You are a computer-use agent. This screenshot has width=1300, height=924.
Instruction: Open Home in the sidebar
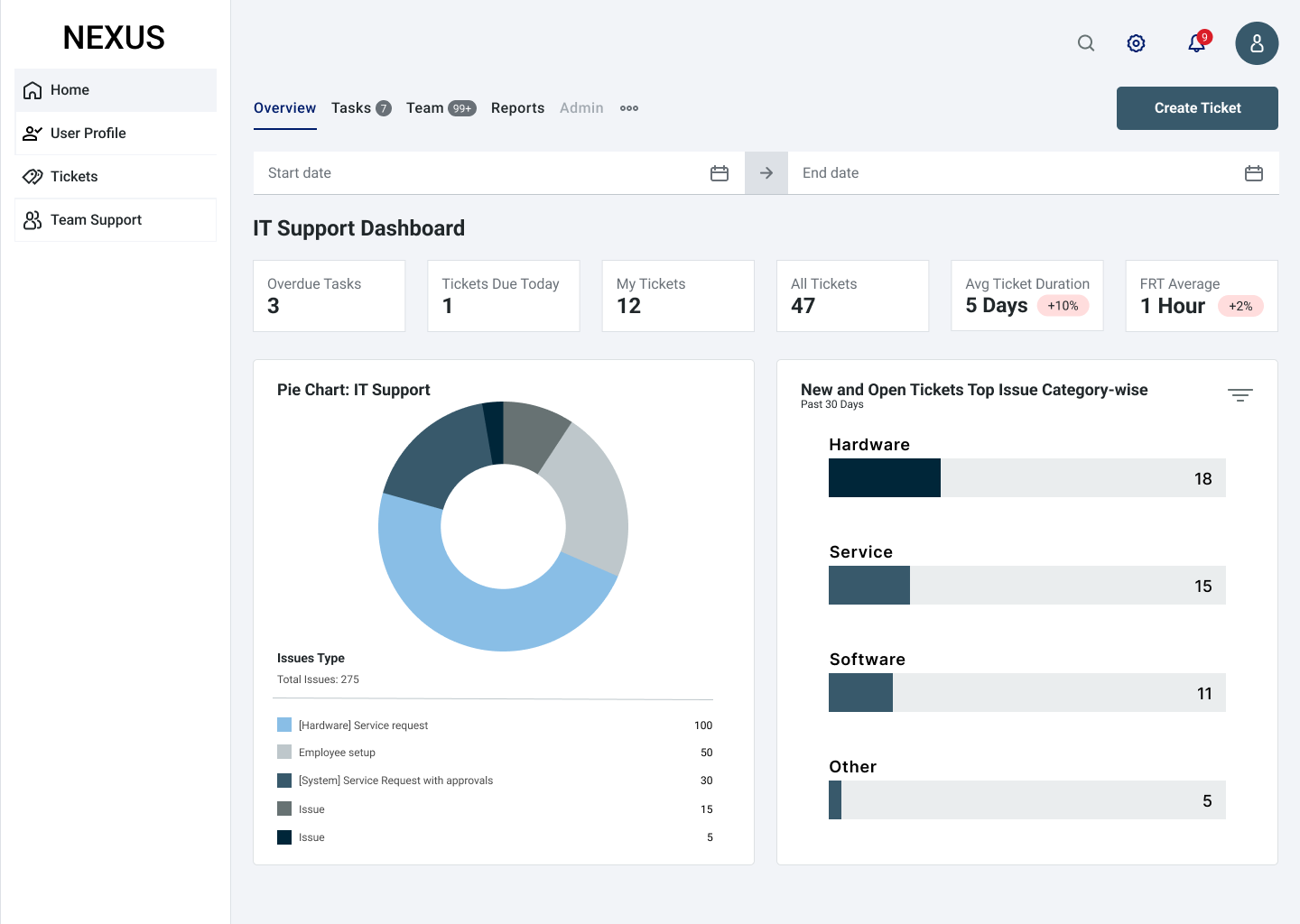(116, 90)
